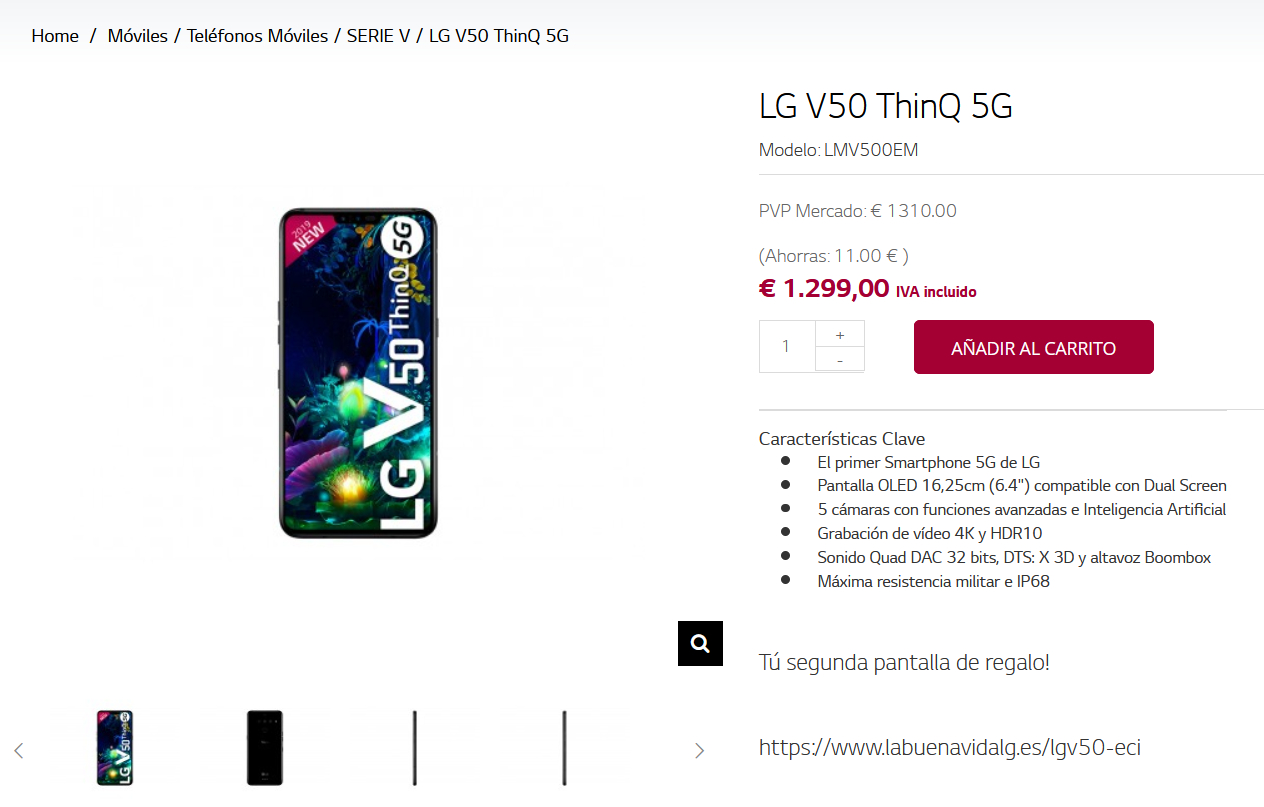Select the black back view thumbnail
Image resolution: width=1264 pixels, height=807 pixels.
coord(265,748)
